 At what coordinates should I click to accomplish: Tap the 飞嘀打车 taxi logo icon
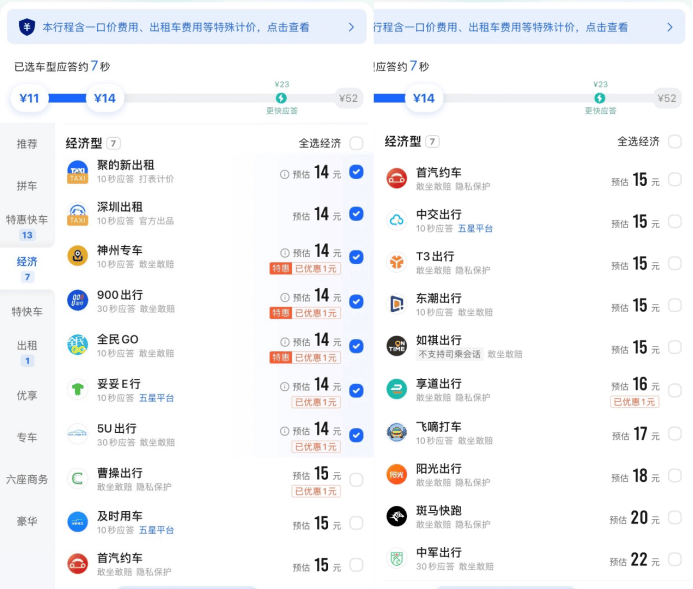click(396, 433)
